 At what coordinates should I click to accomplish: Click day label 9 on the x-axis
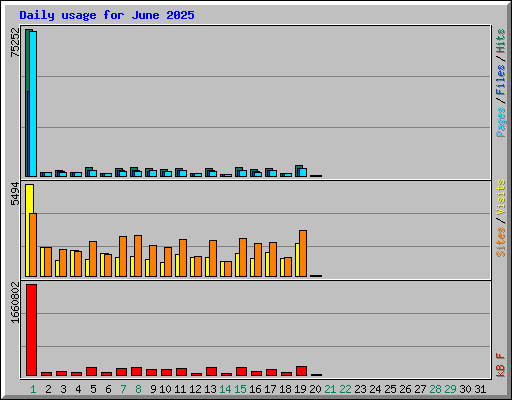click(x=153, y=389)
